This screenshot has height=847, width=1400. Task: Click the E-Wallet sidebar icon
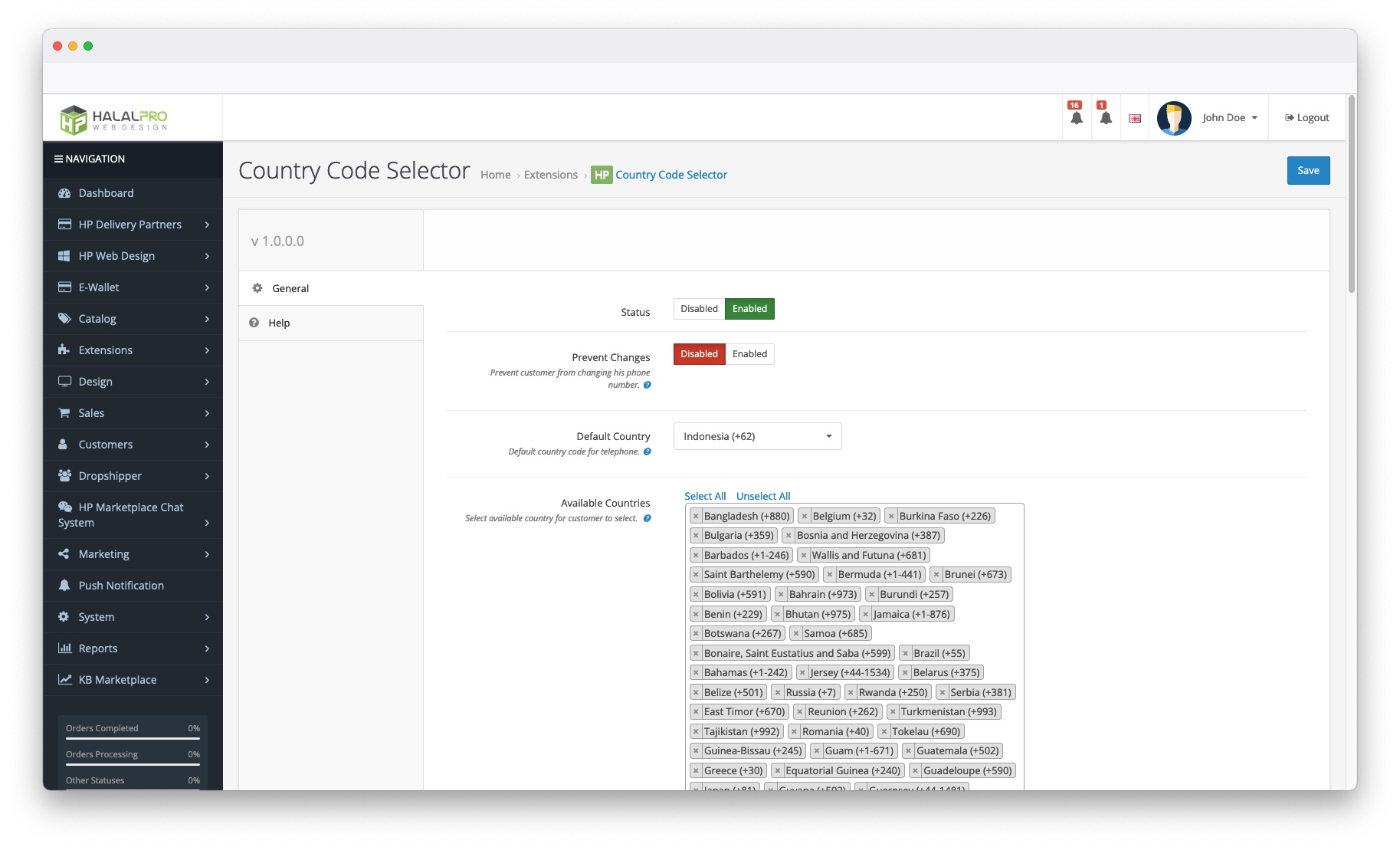click(65, 287)
